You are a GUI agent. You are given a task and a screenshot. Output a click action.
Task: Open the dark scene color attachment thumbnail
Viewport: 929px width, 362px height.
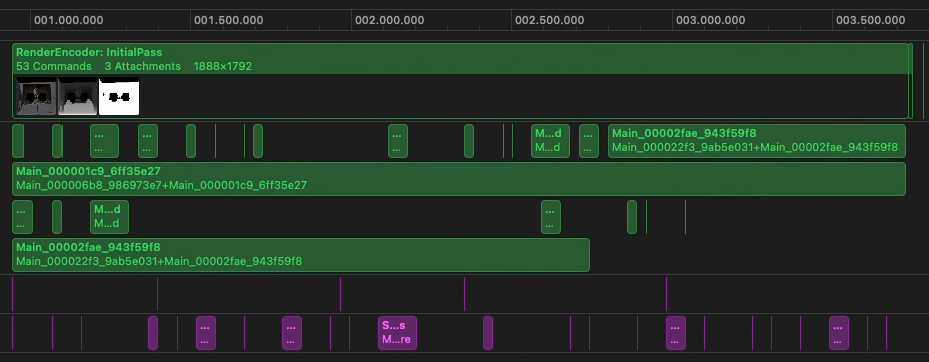pos(37,96)
